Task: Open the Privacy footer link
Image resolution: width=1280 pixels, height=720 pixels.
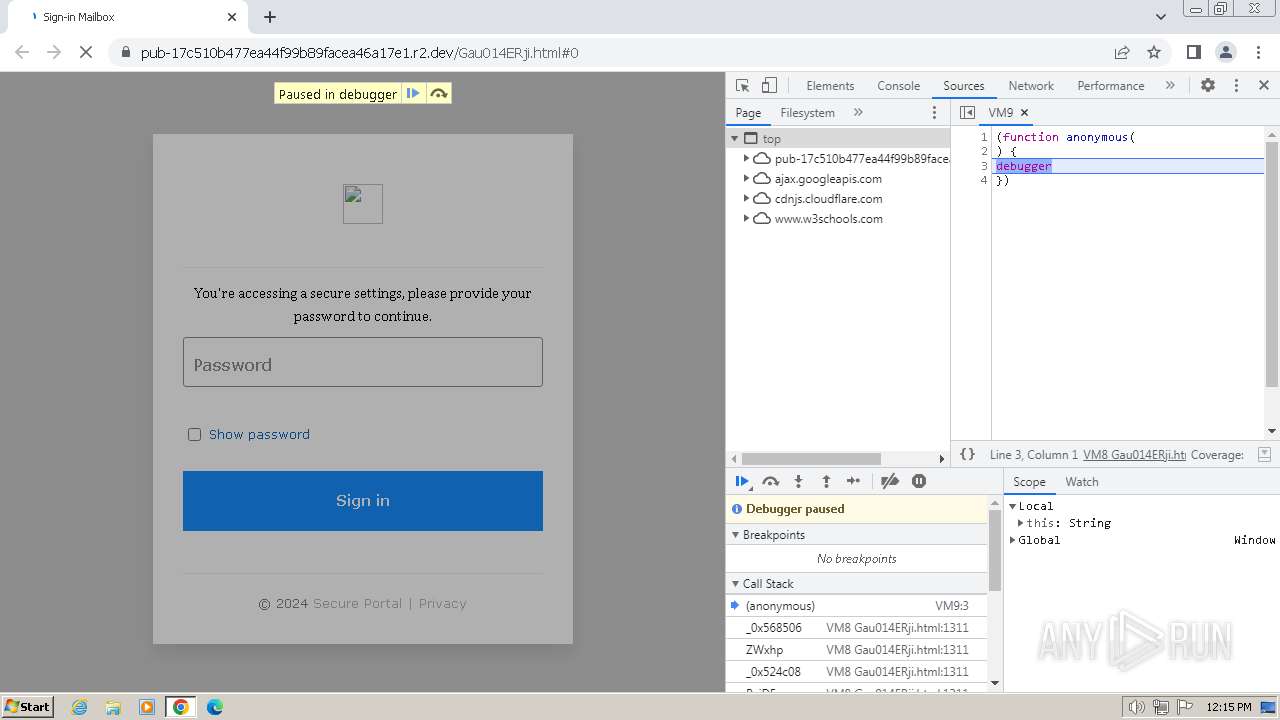Action: [442, 604]
